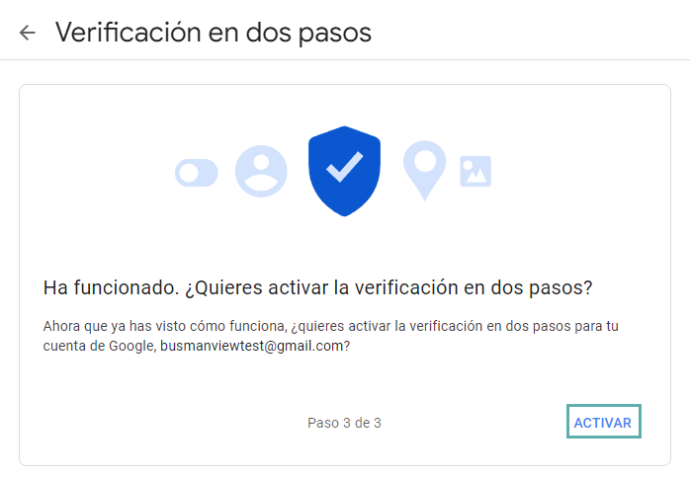Click the busmanviewtest@gmail.com email address
The width and height of the screenshot is (690, 480).
point(251,346)
